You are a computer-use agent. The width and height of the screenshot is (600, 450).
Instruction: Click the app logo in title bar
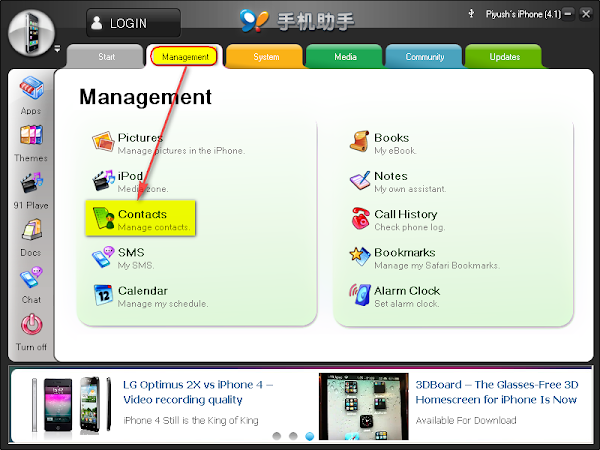pos(254,20)
